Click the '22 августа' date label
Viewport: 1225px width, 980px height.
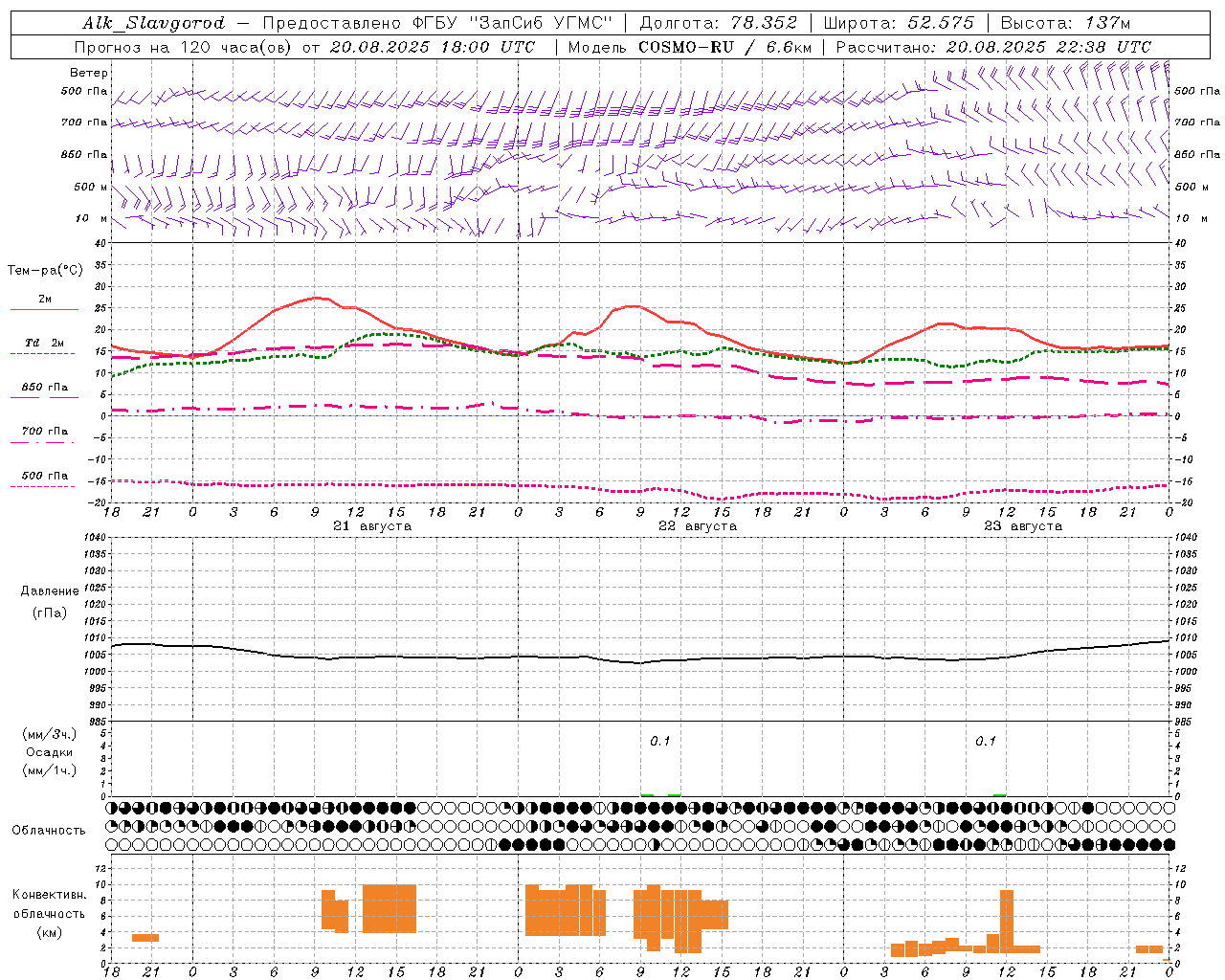tap(698, 526)
